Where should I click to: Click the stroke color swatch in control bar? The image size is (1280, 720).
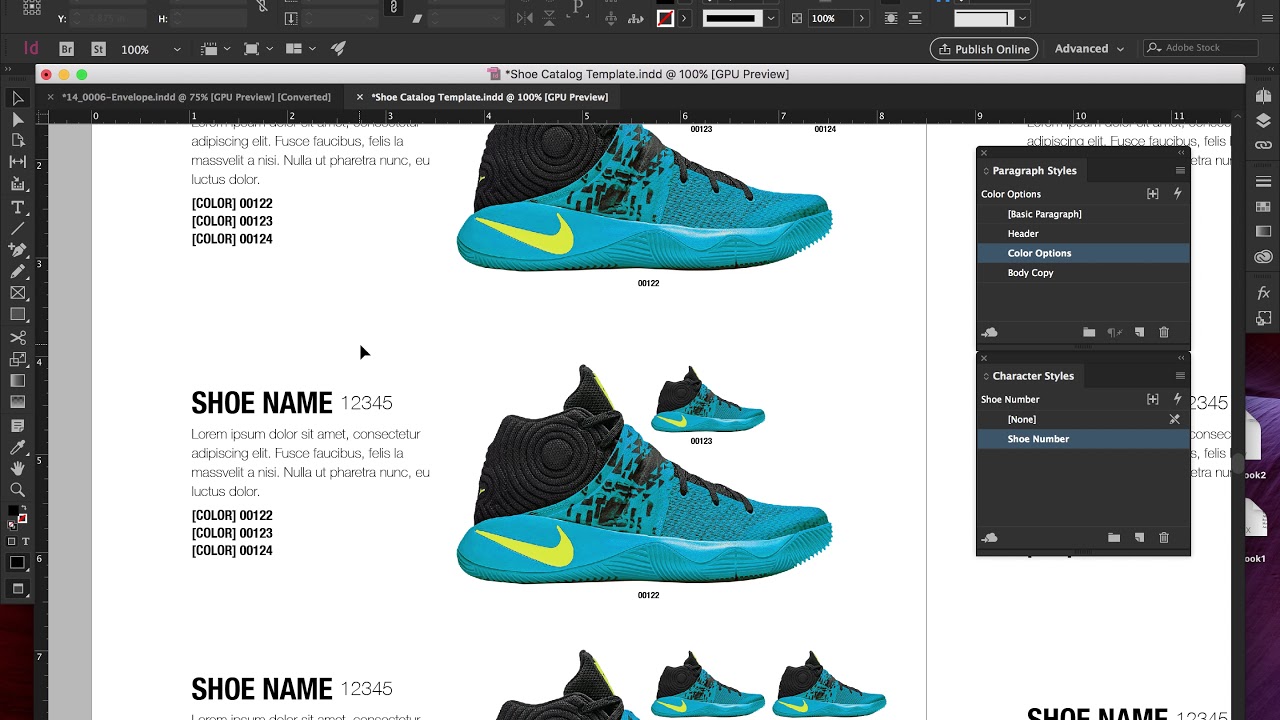[x=665, y=18]
